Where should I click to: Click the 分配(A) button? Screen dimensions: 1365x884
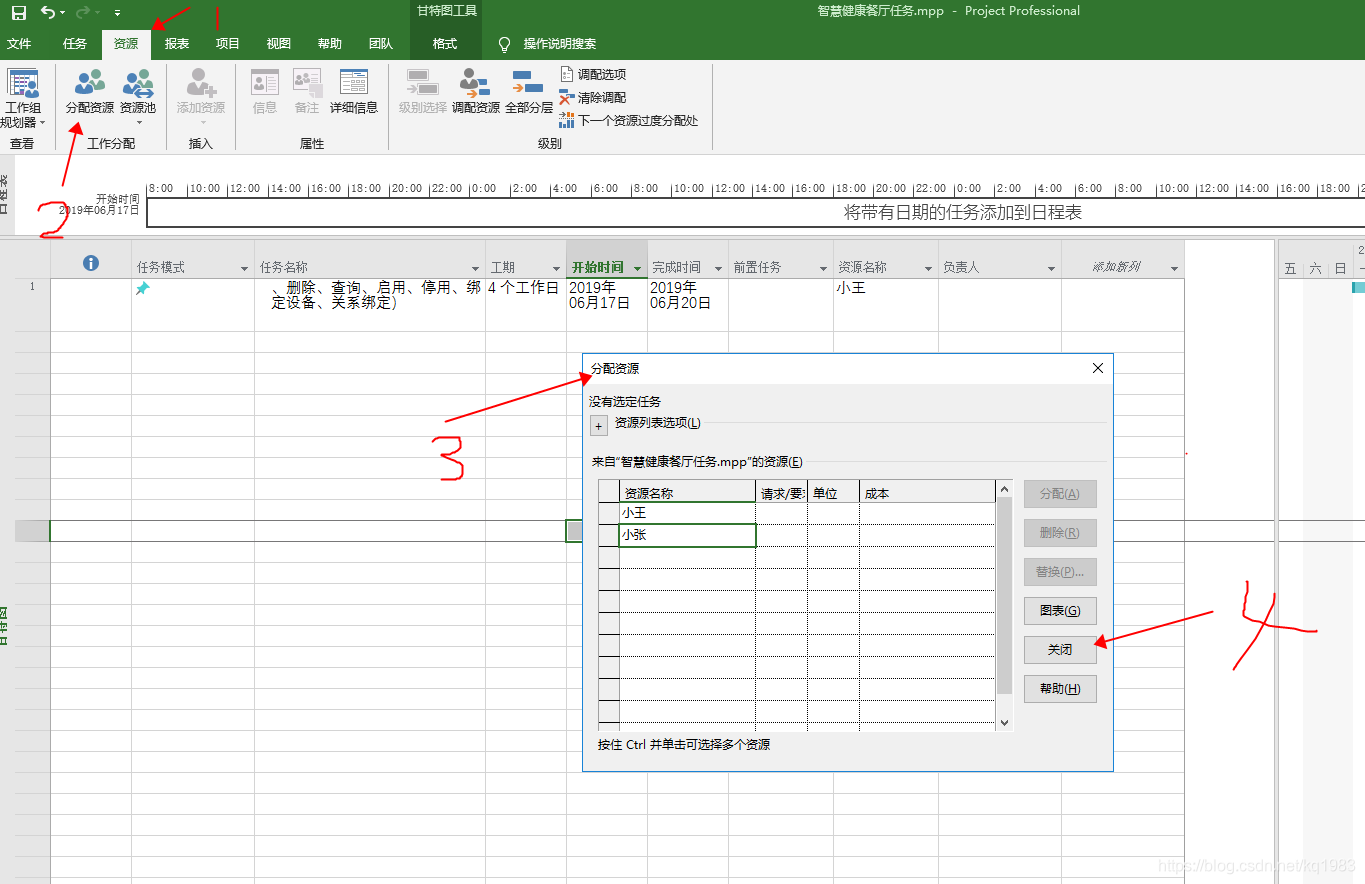click(1060, 494)
